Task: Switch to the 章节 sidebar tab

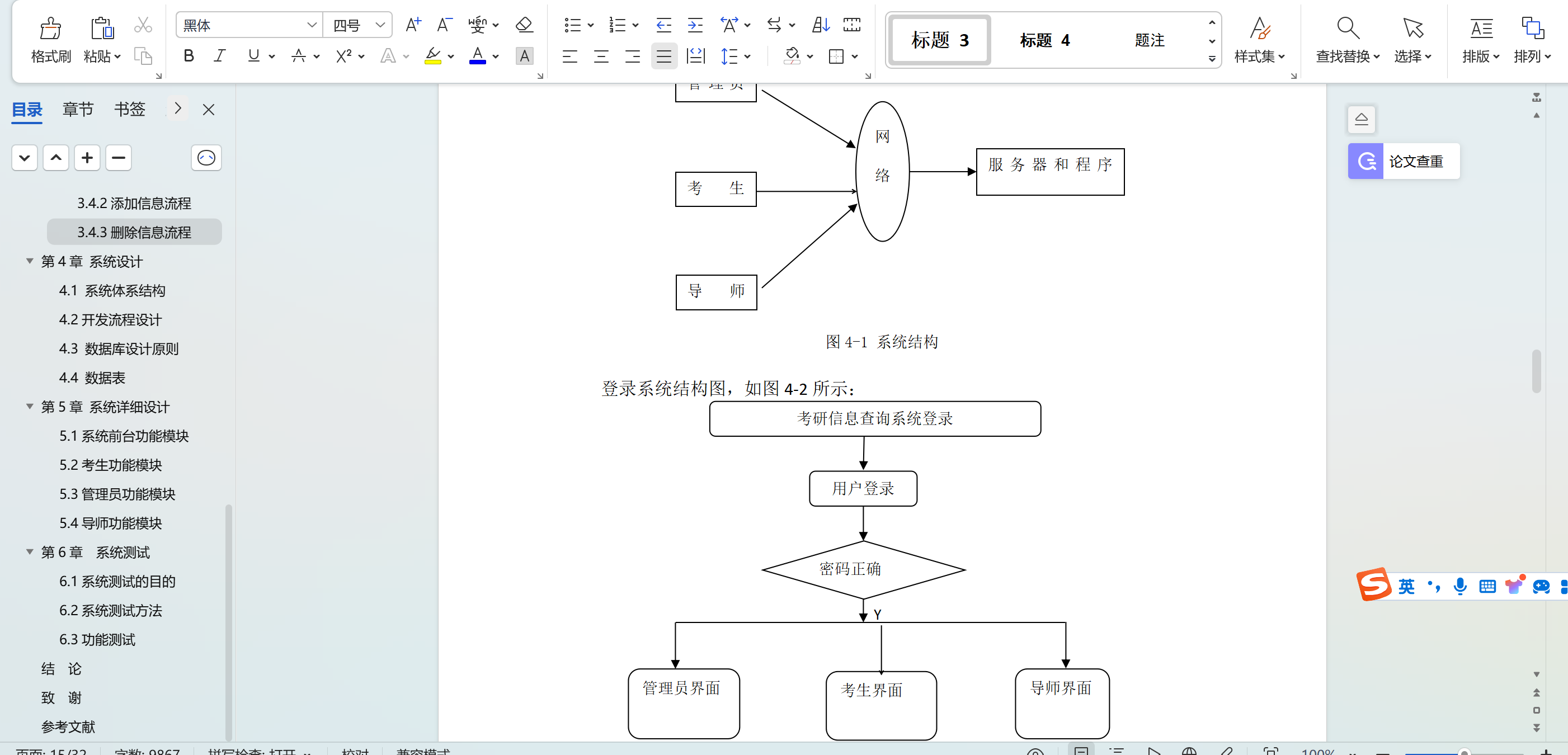Action: point(77,109)
